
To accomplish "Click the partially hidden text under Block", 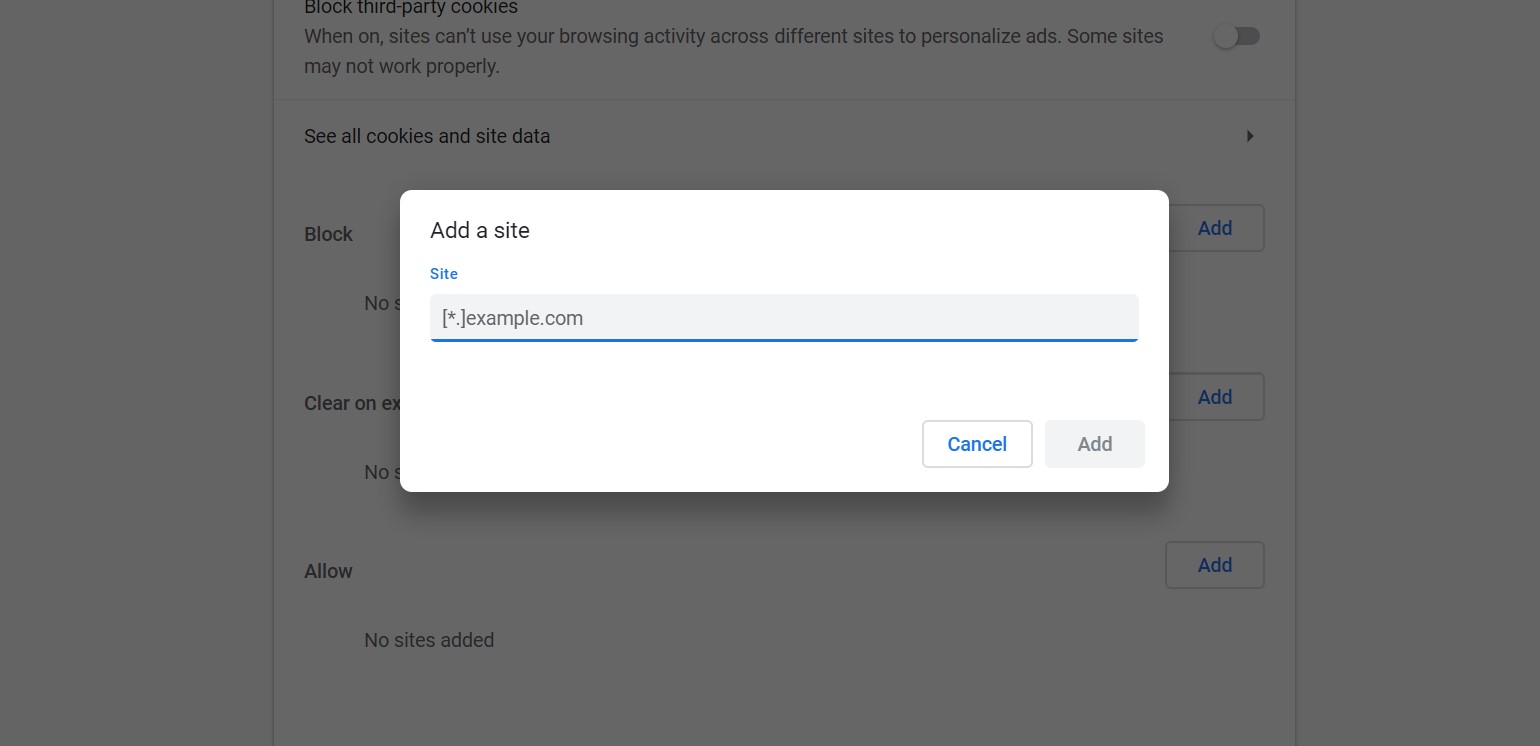I will [x=382, y=303].
